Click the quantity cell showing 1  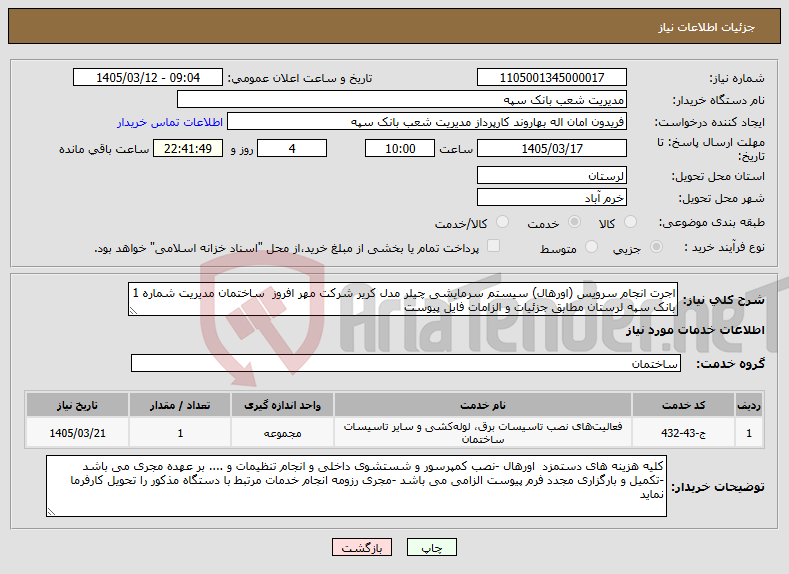[180, 433]
